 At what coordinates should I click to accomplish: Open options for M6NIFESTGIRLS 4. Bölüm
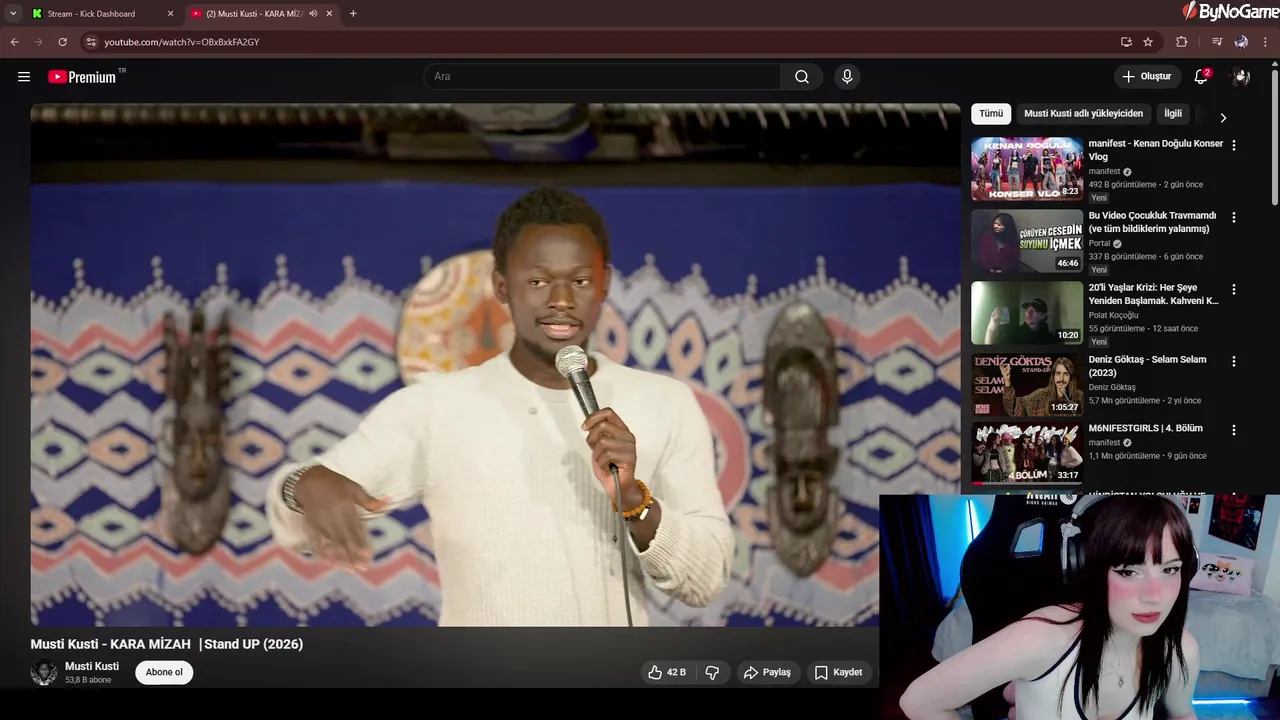1233,430
